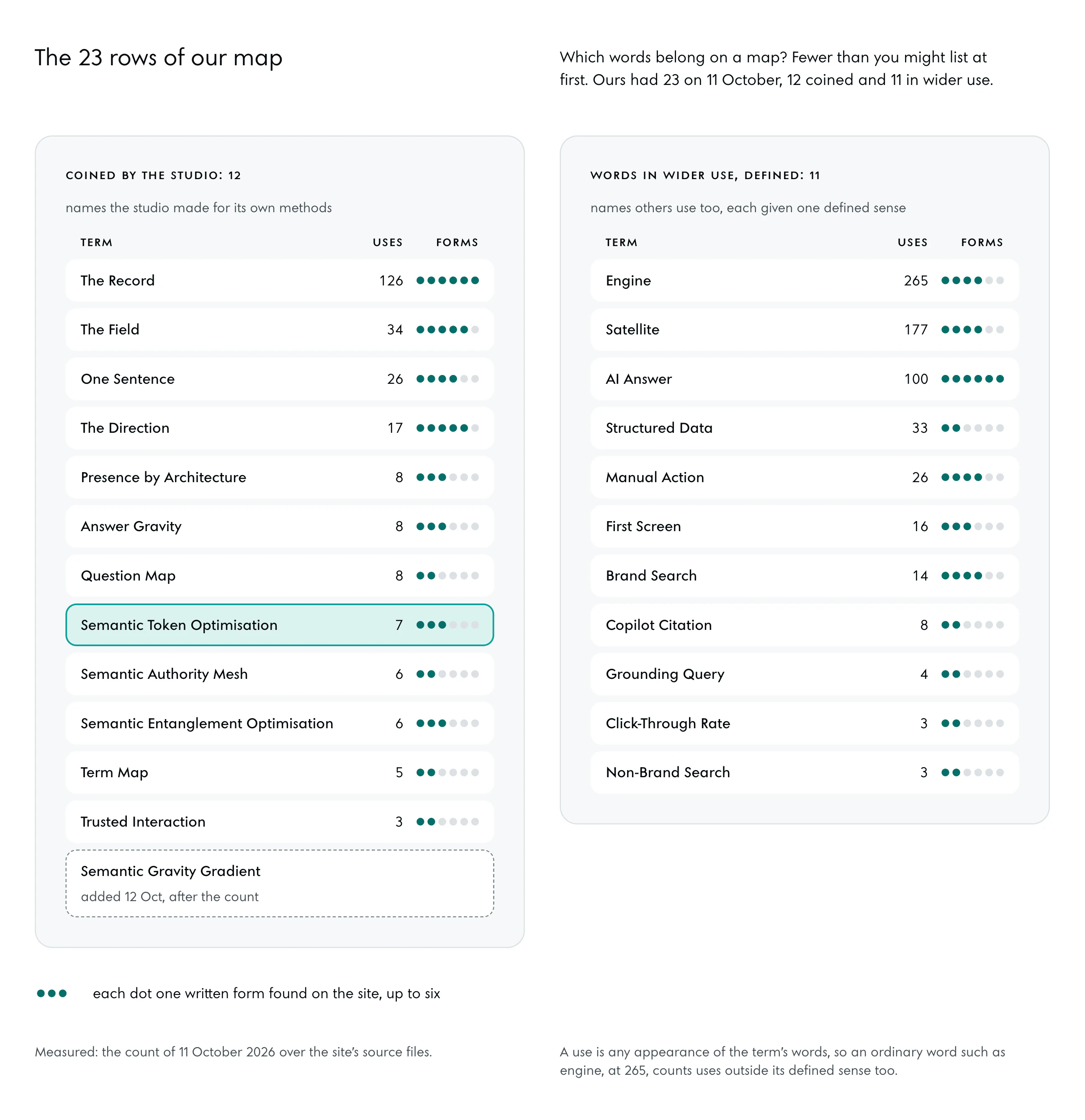This screenshot has width=1085, height=1120.
Task: Click the Coined by the Studio: 12 heading
Action: coord(153,175)
